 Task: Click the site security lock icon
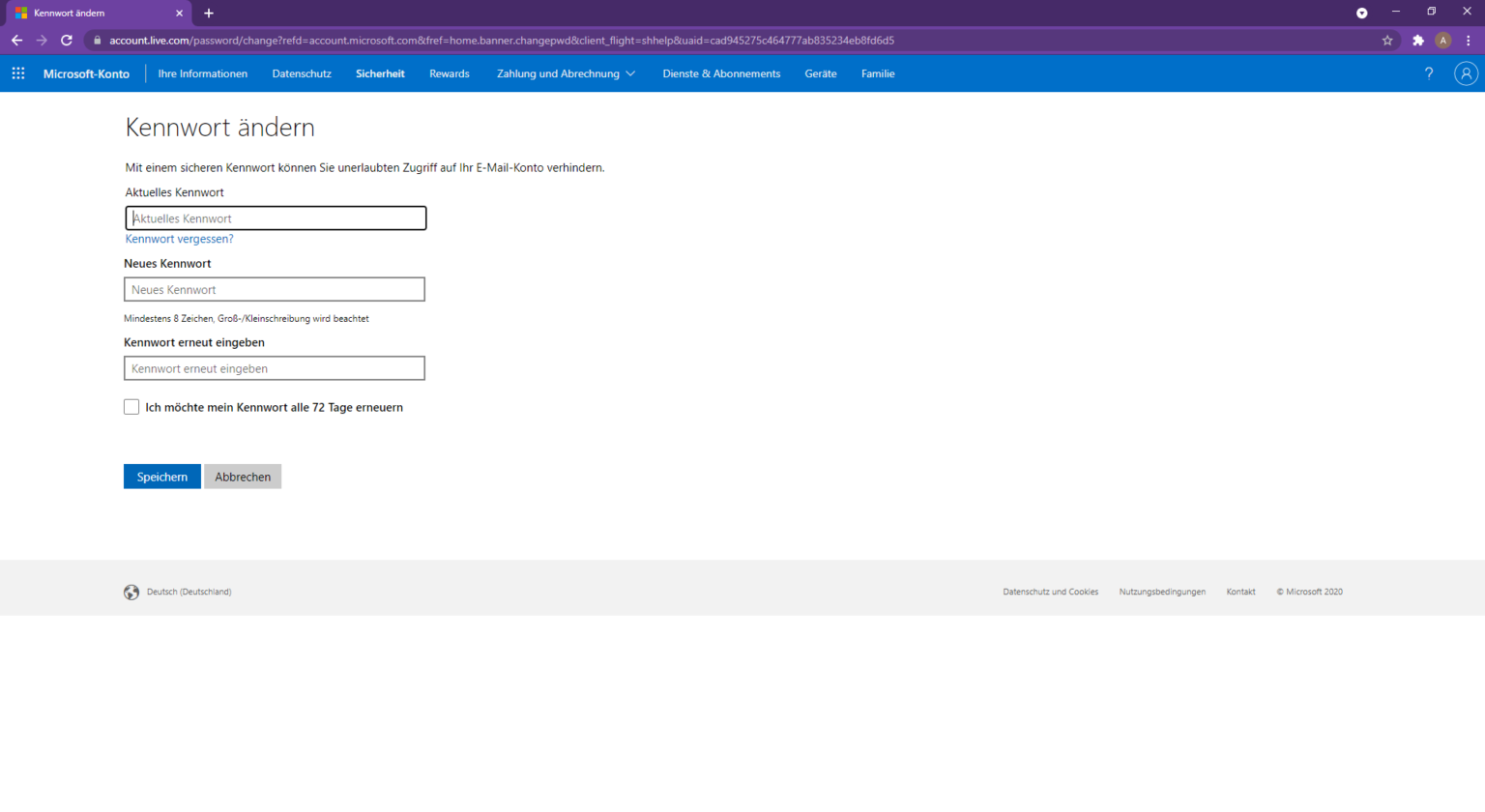pos(96,41)
